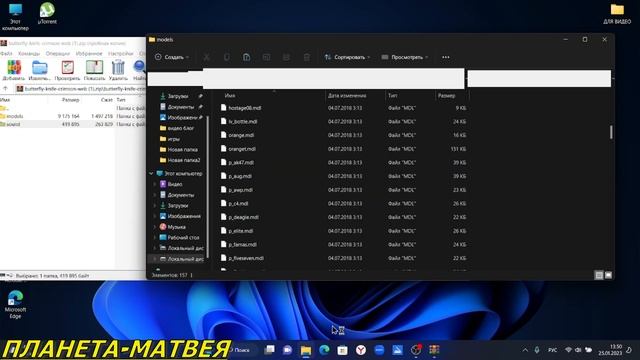Switch to large icons view in Explorer
Image resolution: width=640 pixels, height=360 pixels.
pos(608,275)
